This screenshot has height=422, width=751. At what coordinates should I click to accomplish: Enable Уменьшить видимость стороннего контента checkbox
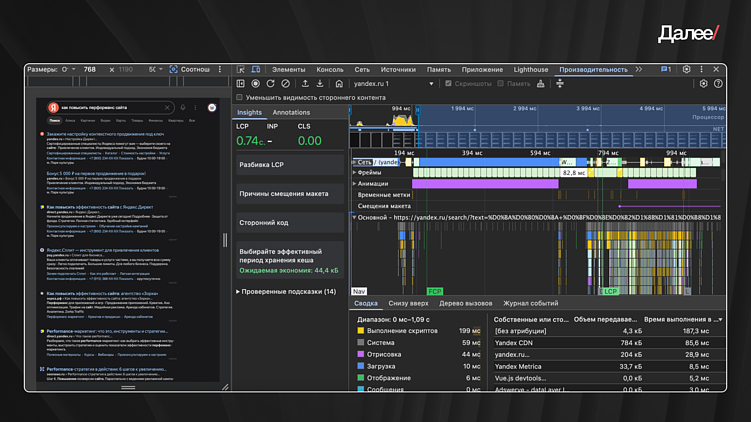click(x=239, y=98)
